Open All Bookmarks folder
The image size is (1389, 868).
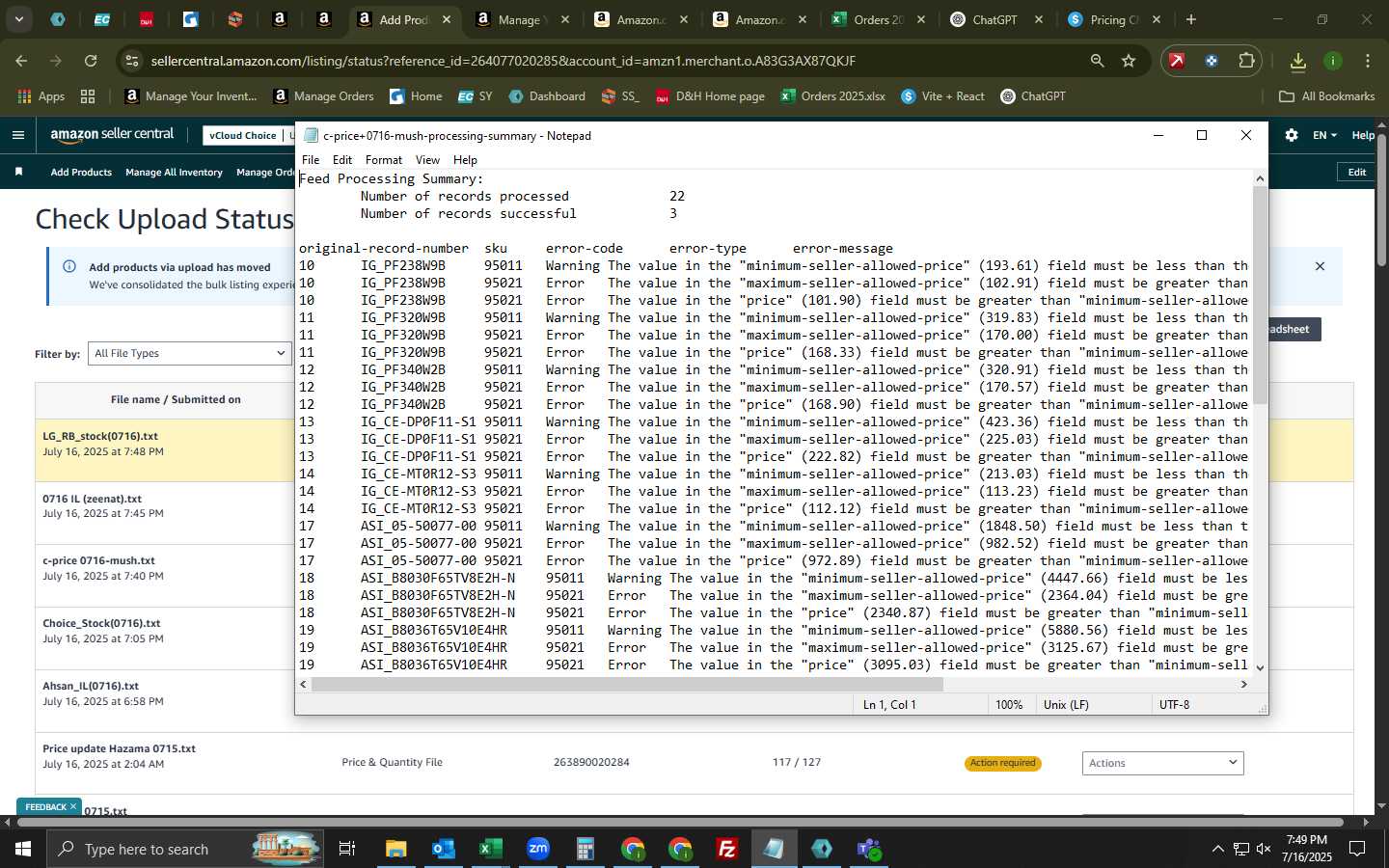(x=1326, y=96)
